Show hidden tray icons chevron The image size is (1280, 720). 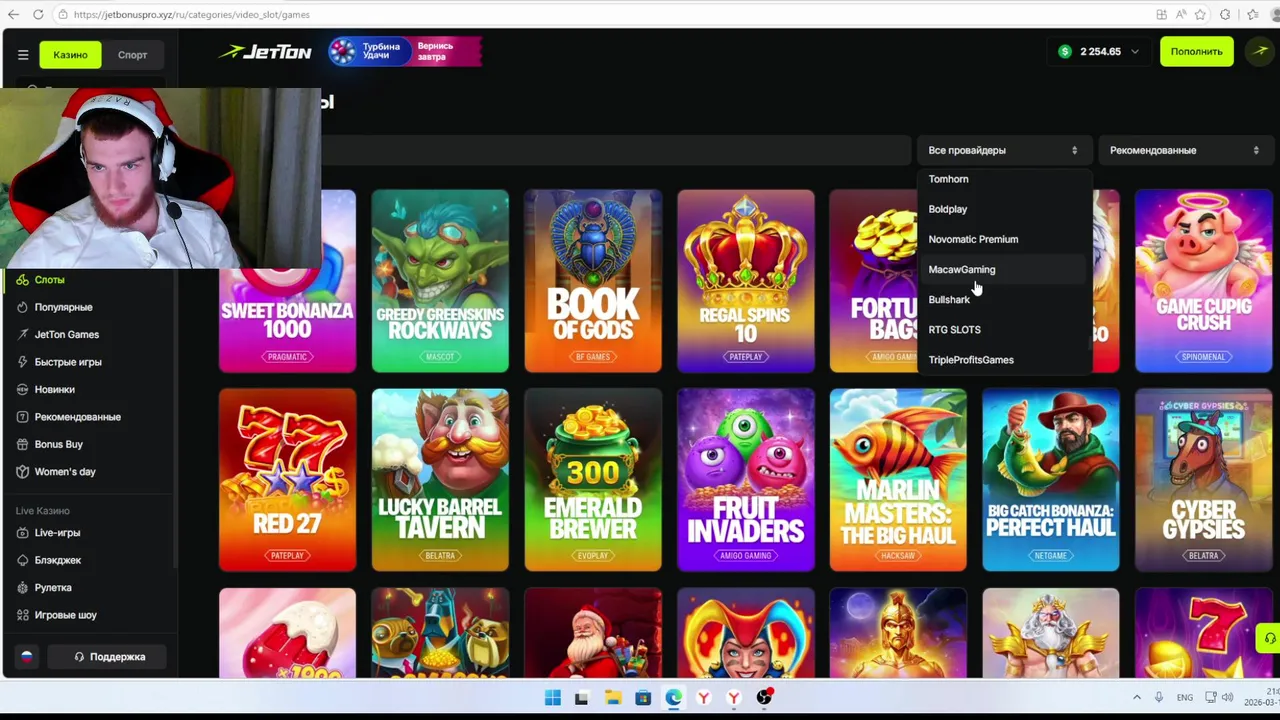(x=1137, y=697)
